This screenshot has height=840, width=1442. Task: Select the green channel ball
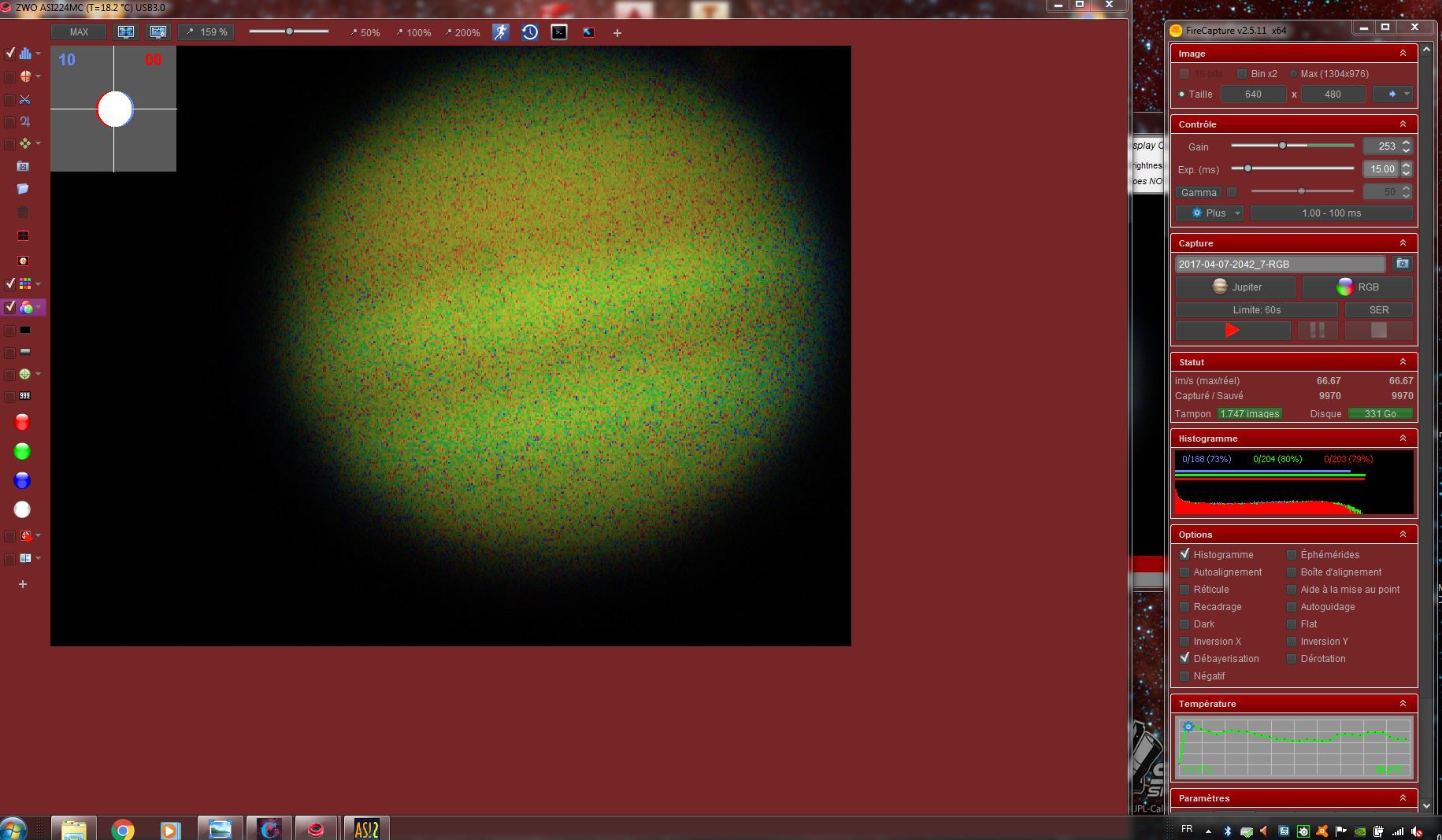coord(22,451)
